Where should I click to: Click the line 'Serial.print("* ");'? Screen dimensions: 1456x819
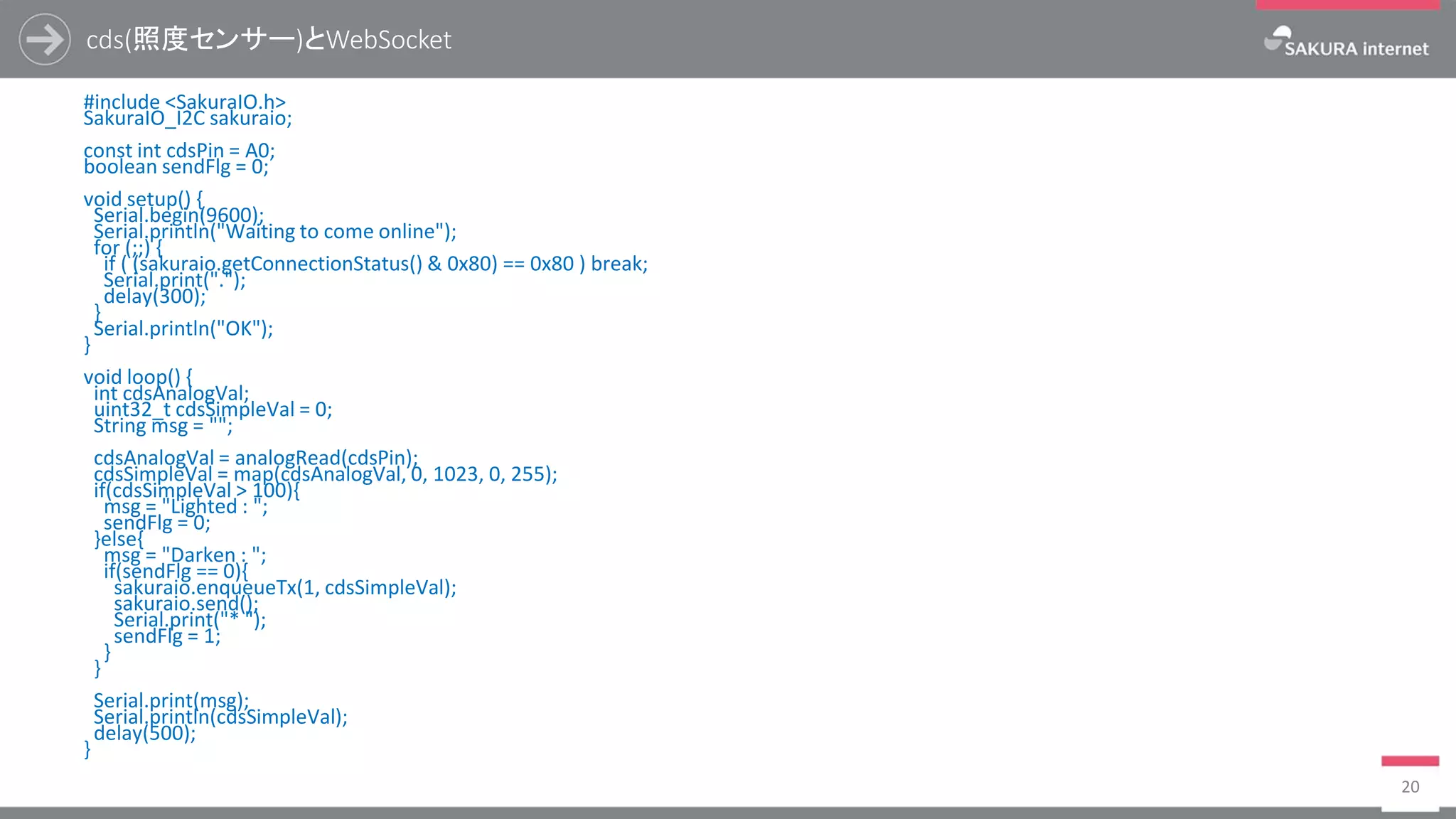[190, 619]
